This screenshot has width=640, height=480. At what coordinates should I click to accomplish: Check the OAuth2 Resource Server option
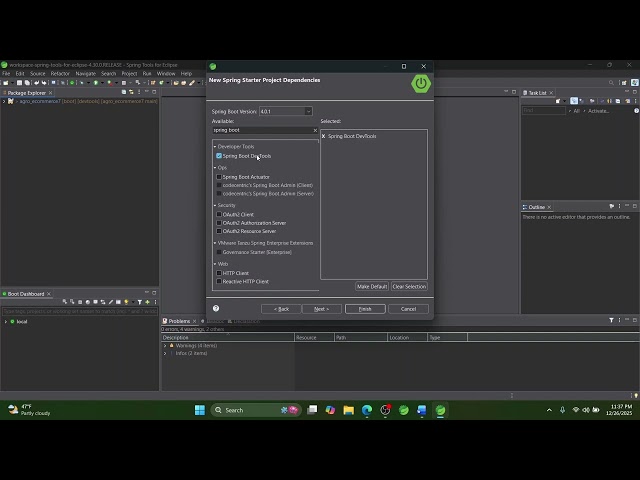coord(219,231)
